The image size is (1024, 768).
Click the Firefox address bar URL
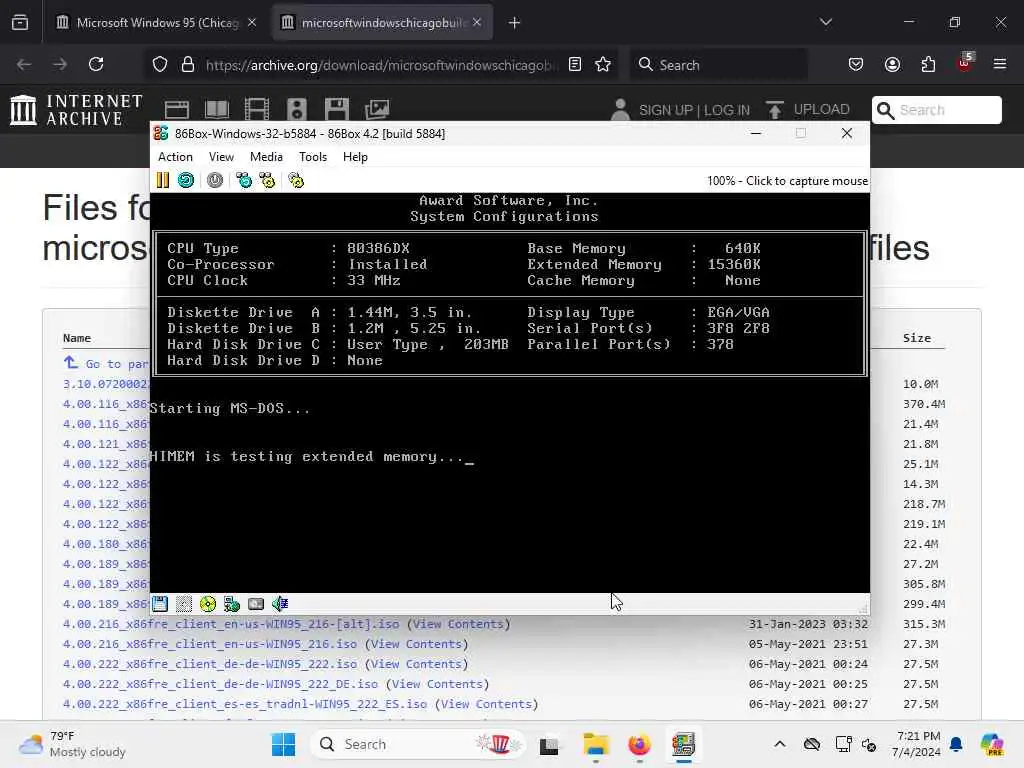(381, 65)
